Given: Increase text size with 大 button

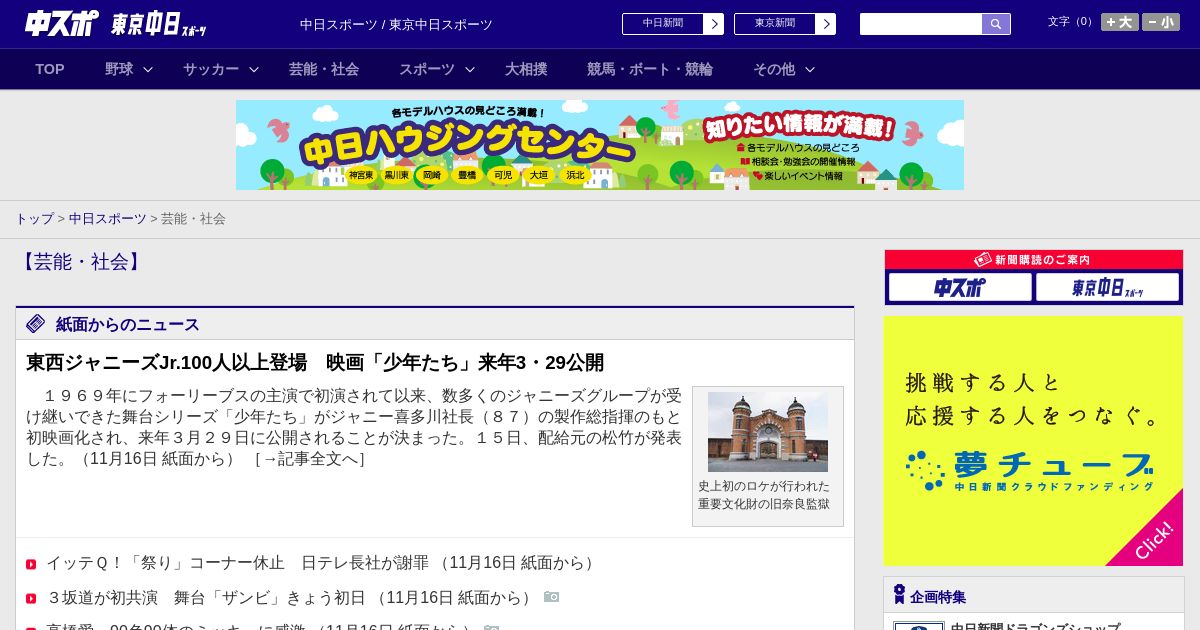Looking at the screenshot, I should coord(1120,22).
